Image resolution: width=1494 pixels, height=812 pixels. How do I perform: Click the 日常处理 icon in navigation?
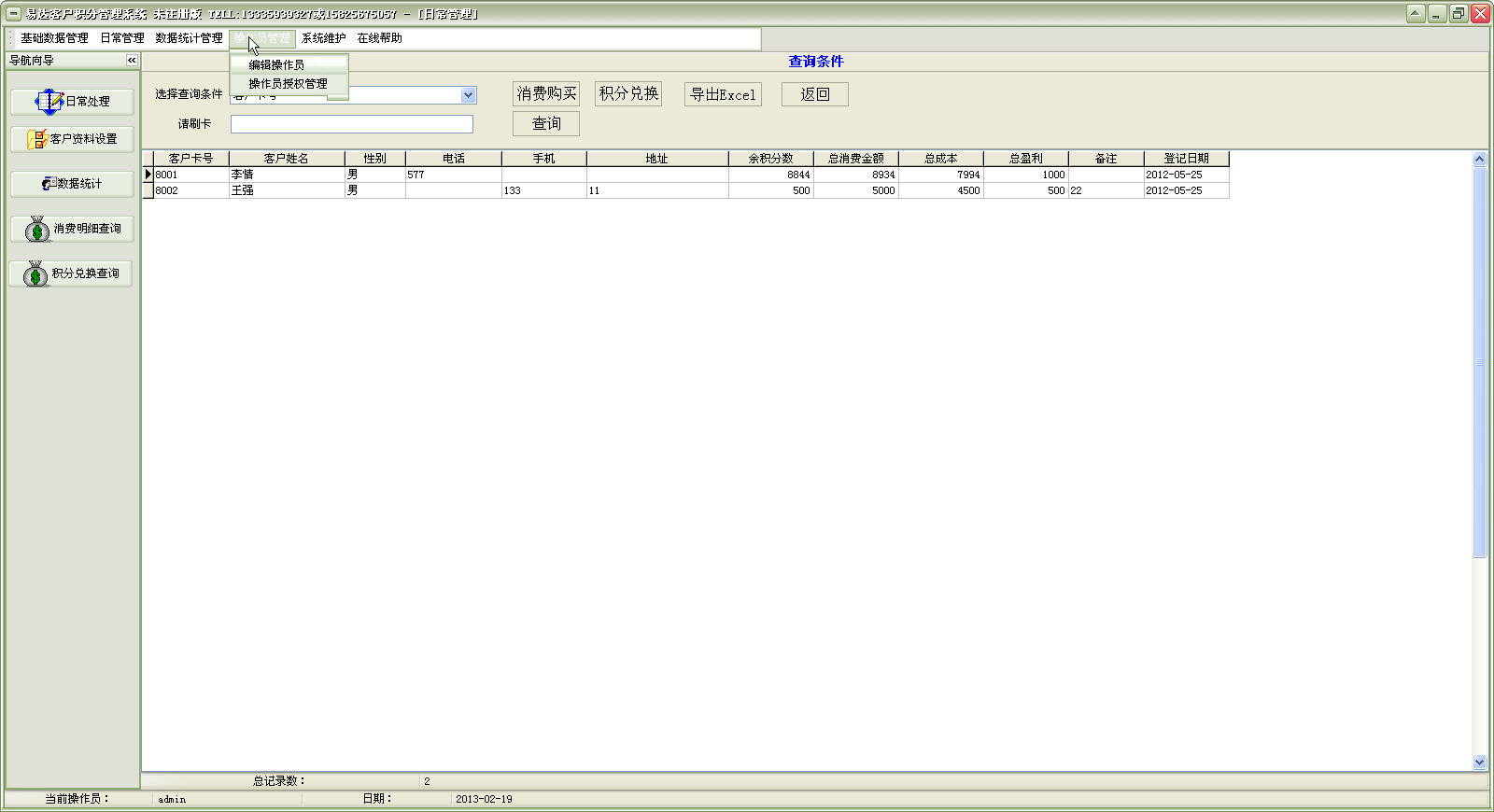pyautogui.click(x=49, y=101)
